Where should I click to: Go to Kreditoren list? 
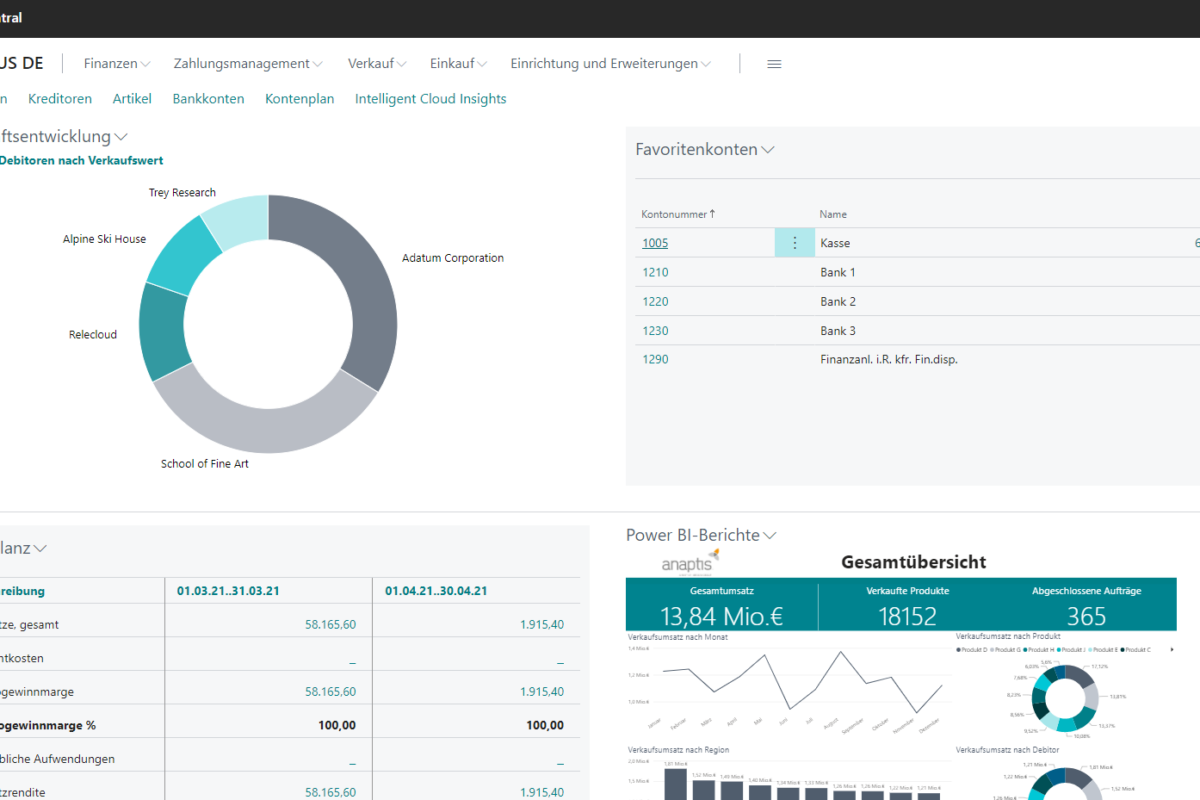point(60,98)
